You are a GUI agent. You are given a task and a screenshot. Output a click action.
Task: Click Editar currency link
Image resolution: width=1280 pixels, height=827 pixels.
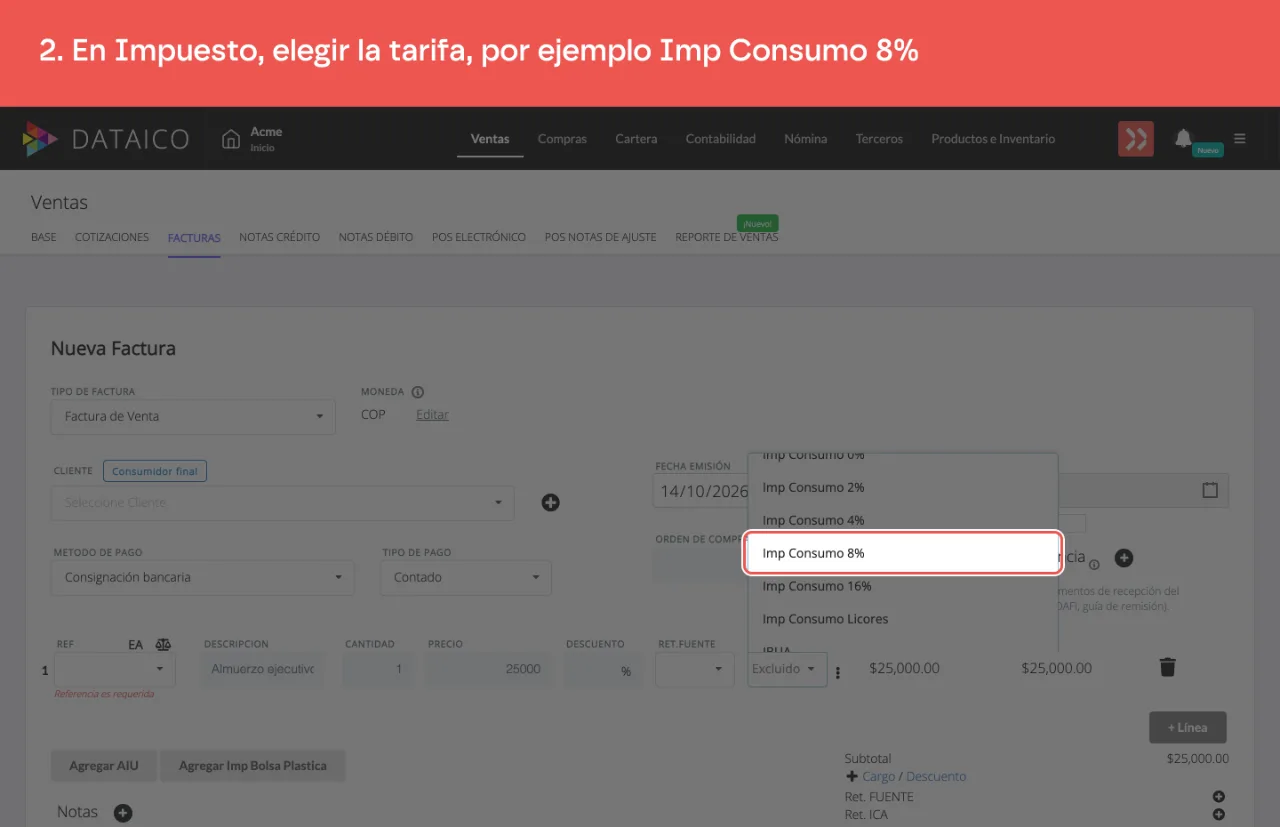point(432,414)
